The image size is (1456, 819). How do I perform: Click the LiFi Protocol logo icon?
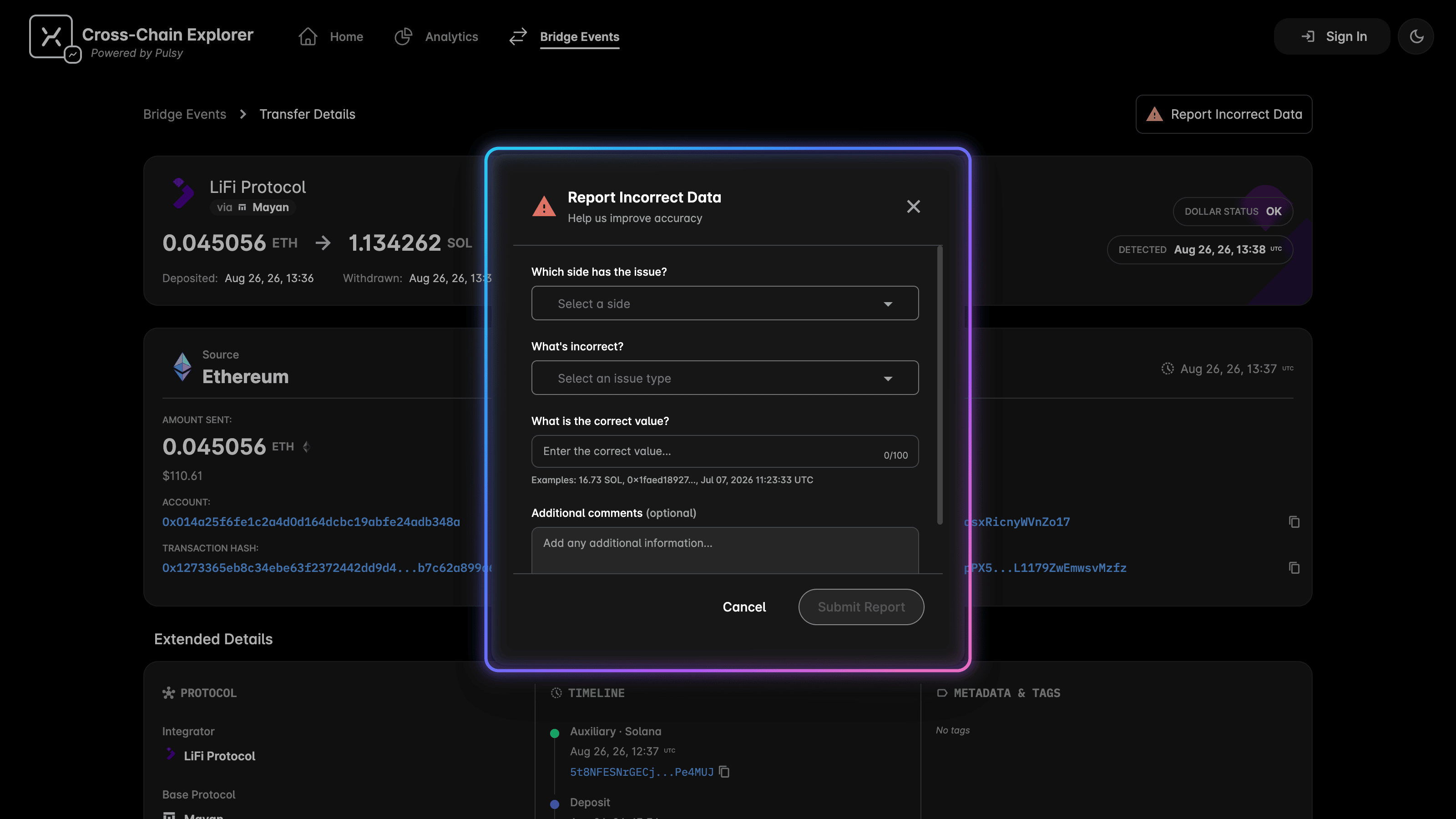pos(182,193)
